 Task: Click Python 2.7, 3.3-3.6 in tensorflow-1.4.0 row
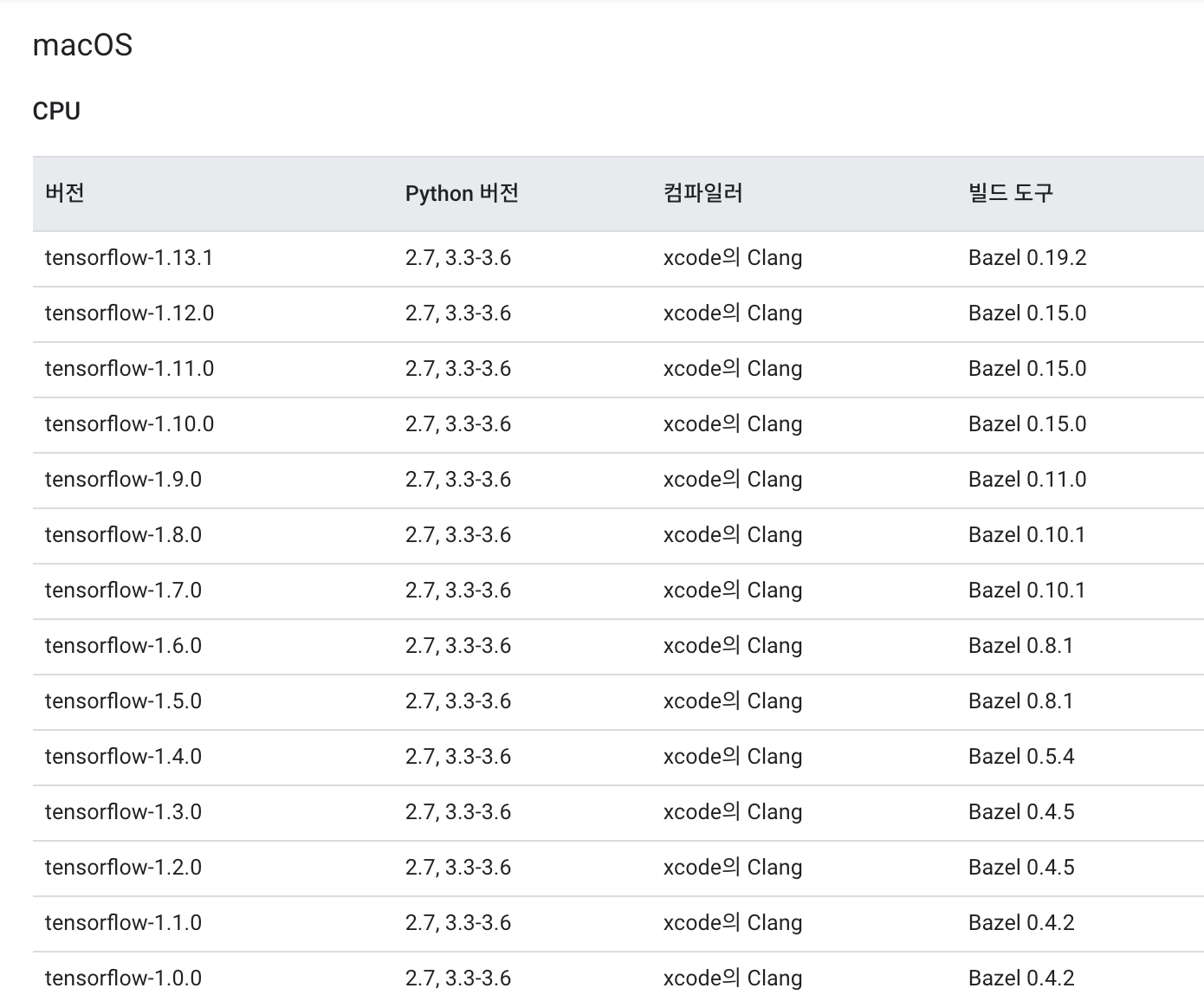(x=458, y=757)
